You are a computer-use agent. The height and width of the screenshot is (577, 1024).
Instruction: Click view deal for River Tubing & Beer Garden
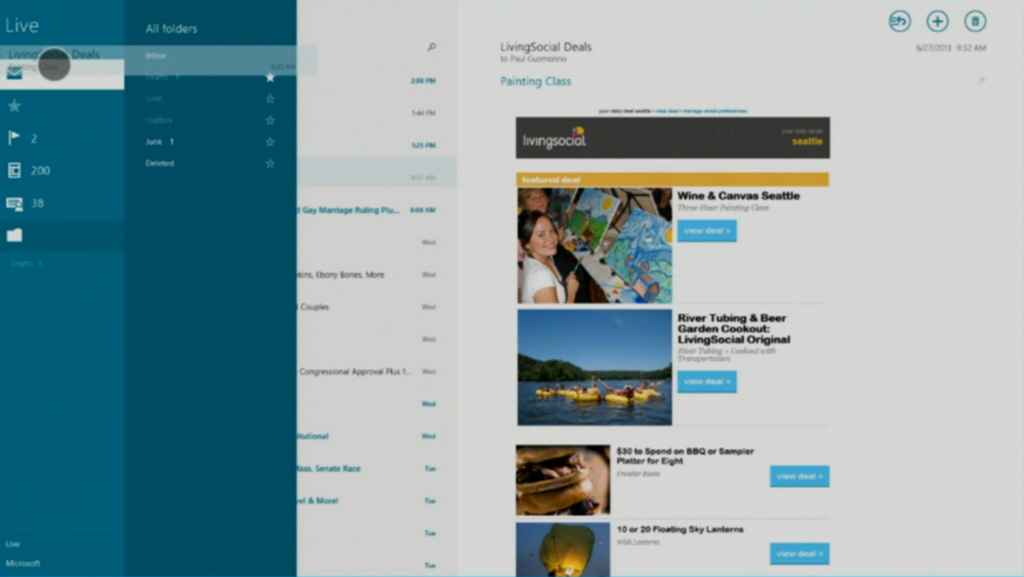click(x=707, y=381)
